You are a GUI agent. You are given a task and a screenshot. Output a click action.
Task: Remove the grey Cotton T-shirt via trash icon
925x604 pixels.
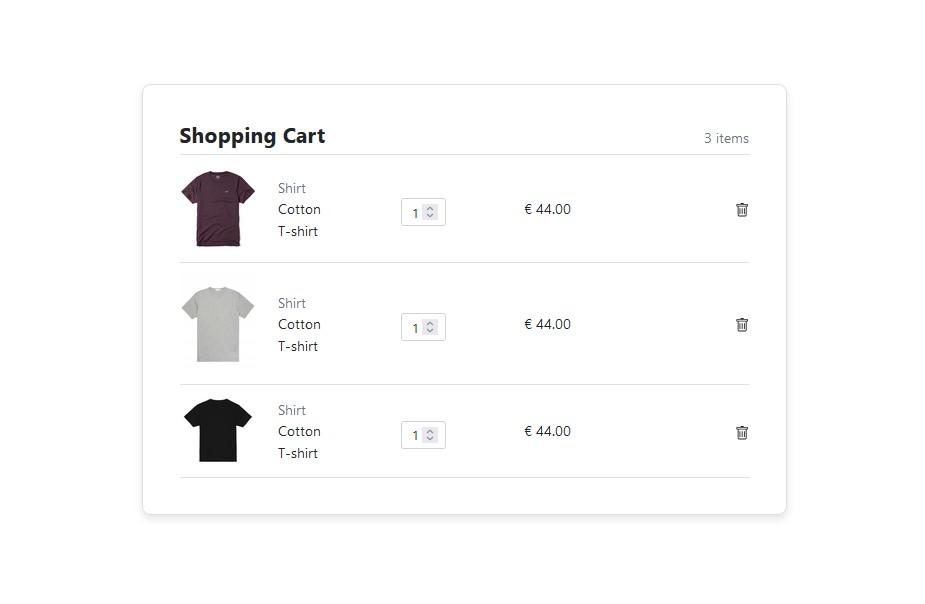(742, 325)
